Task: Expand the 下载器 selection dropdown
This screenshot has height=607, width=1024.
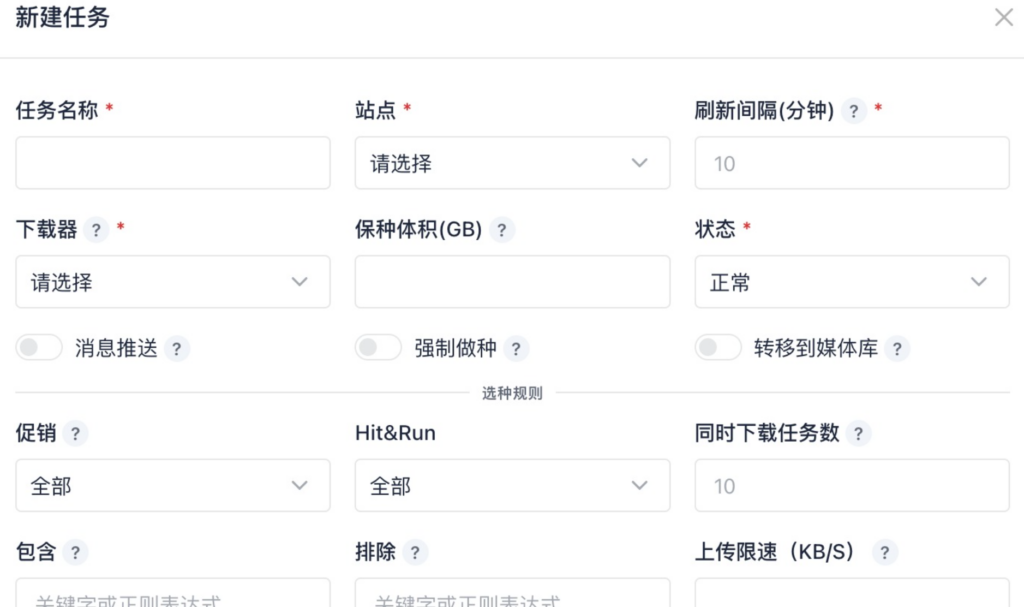Action: pyautogui.click(x=173, y=282)
